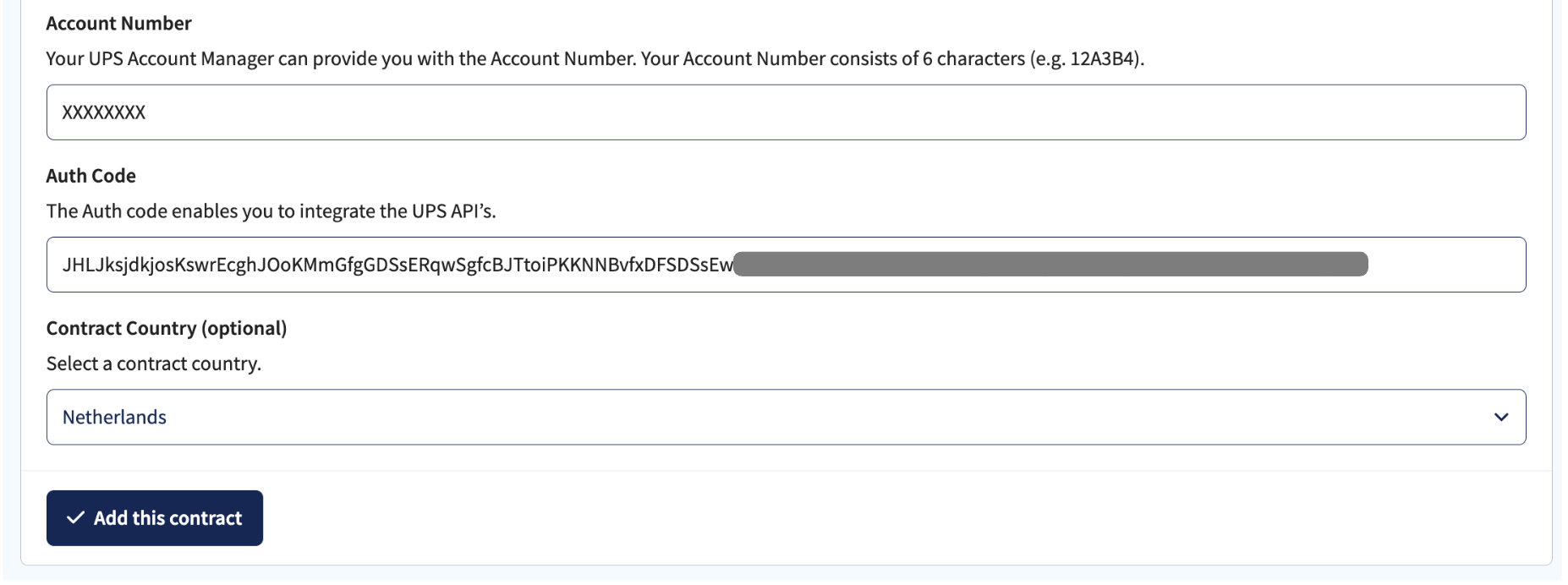The width and height of the screenshot is (1568, 585).
Task: Click the 'Select a contract country' helper text
Action: [x=155, y=364]
